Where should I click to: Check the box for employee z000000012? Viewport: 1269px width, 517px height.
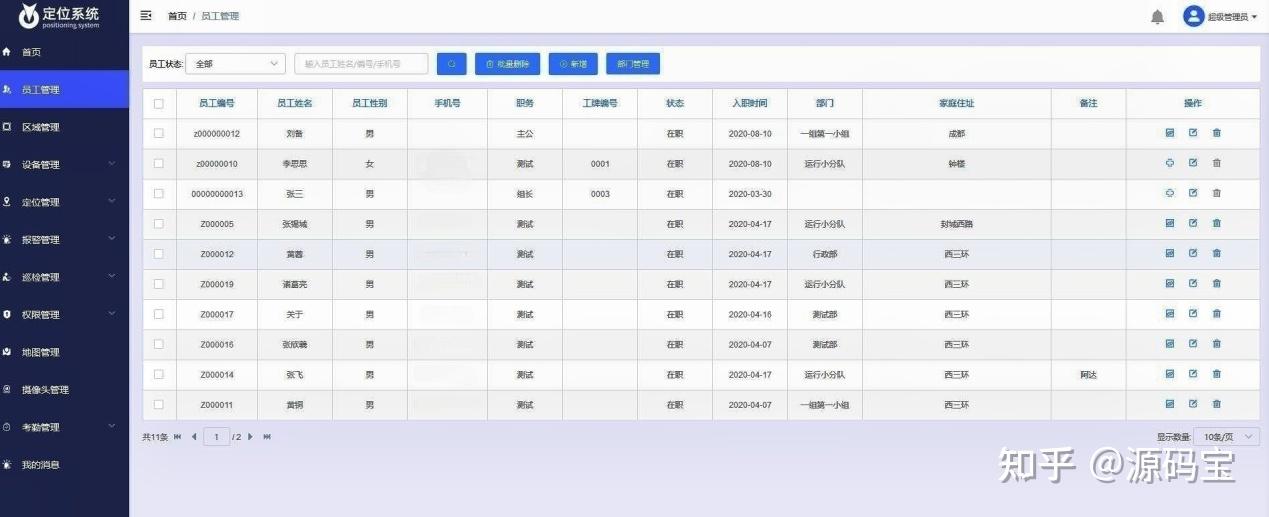(x=158, y=133)
